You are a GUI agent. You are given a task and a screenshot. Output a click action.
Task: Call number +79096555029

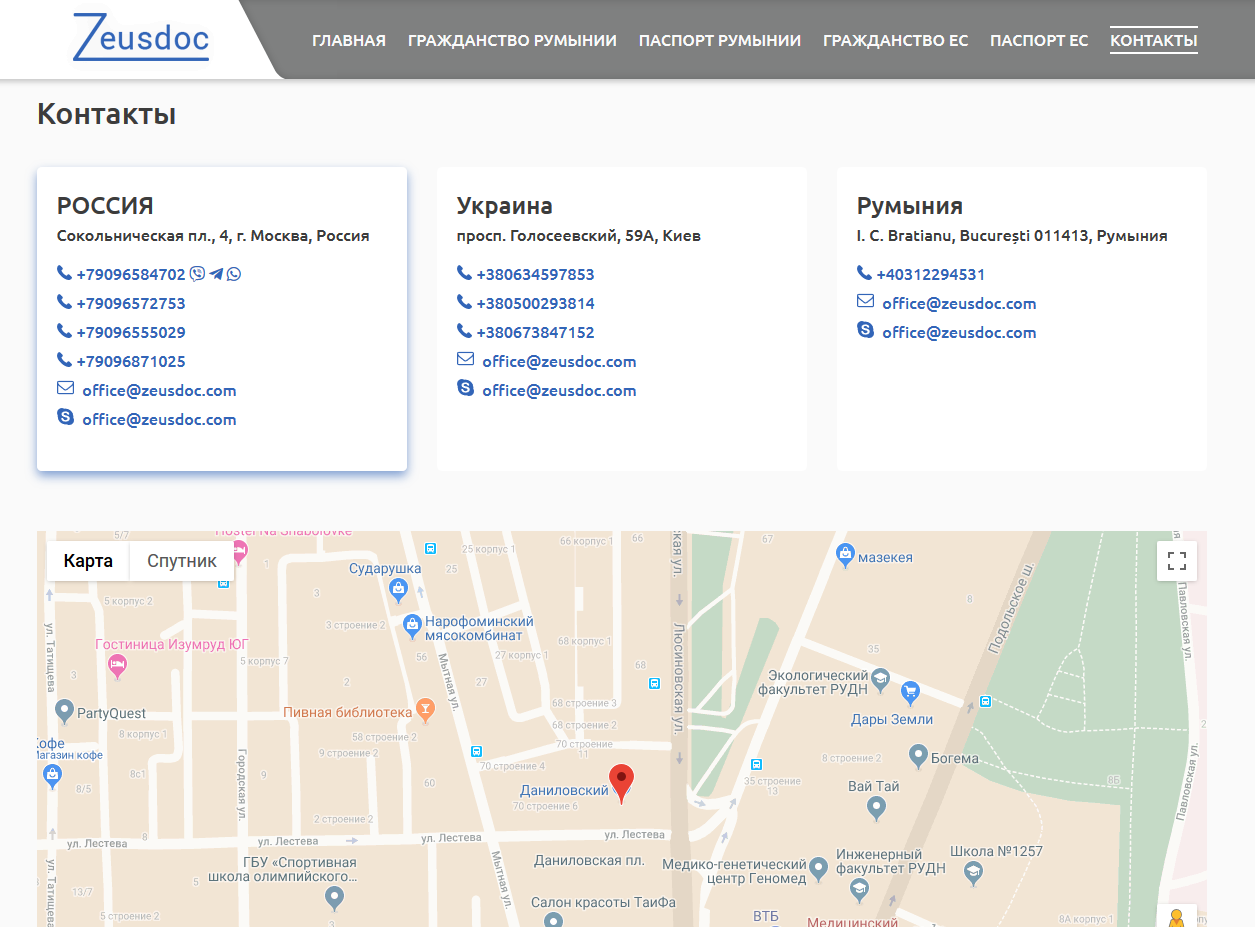click(x=130, y=332)
